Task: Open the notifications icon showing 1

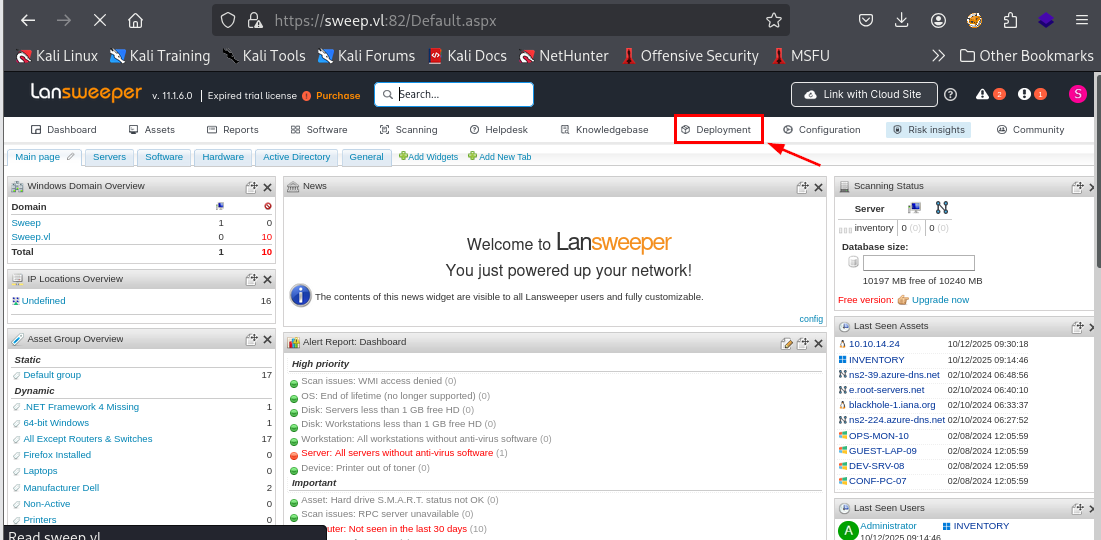Action: coord(1032,94)
